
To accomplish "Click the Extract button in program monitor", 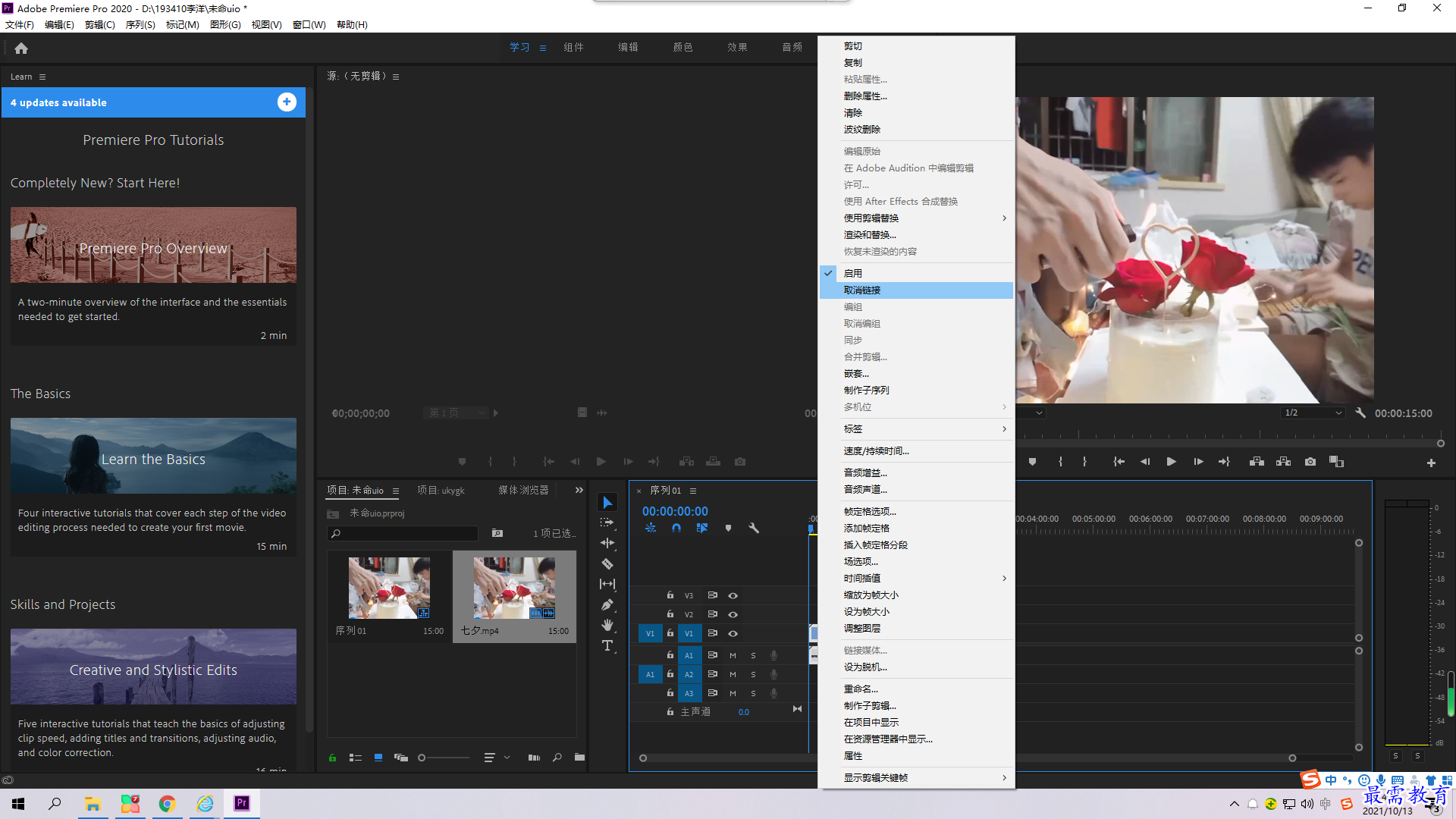I will [x=1283, y=462].
